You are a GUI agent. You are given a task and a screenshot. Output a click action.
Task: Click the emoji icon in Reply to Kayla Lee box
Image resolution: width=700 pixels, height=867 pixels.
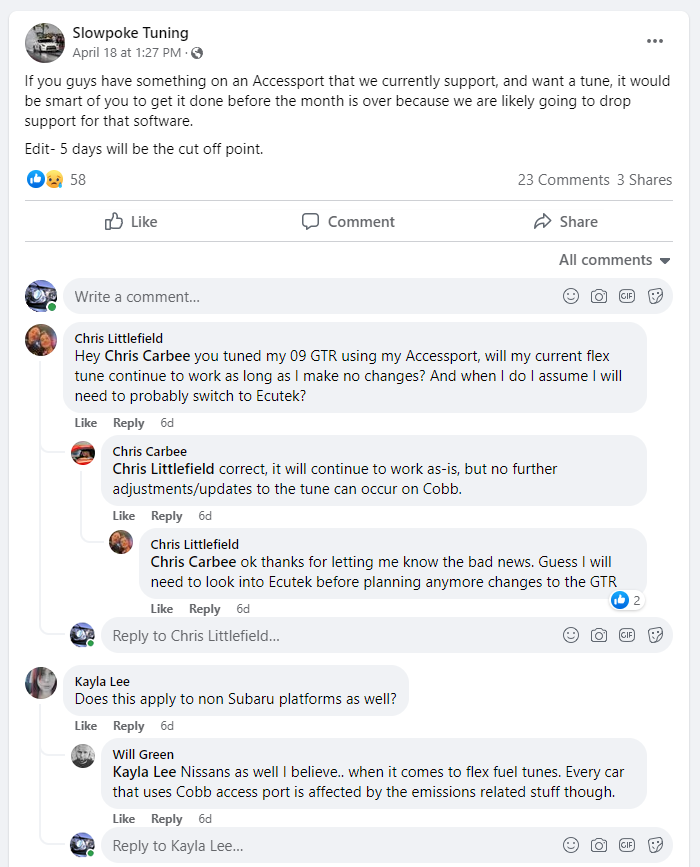[571, 845]
